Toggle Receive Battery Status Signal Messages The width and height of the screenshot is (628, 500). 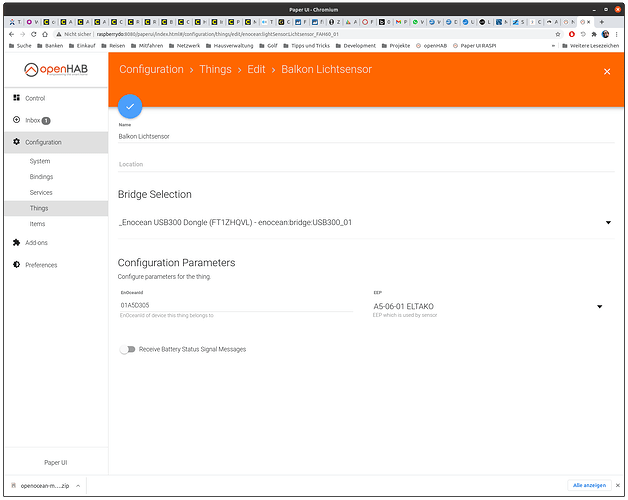127,349
